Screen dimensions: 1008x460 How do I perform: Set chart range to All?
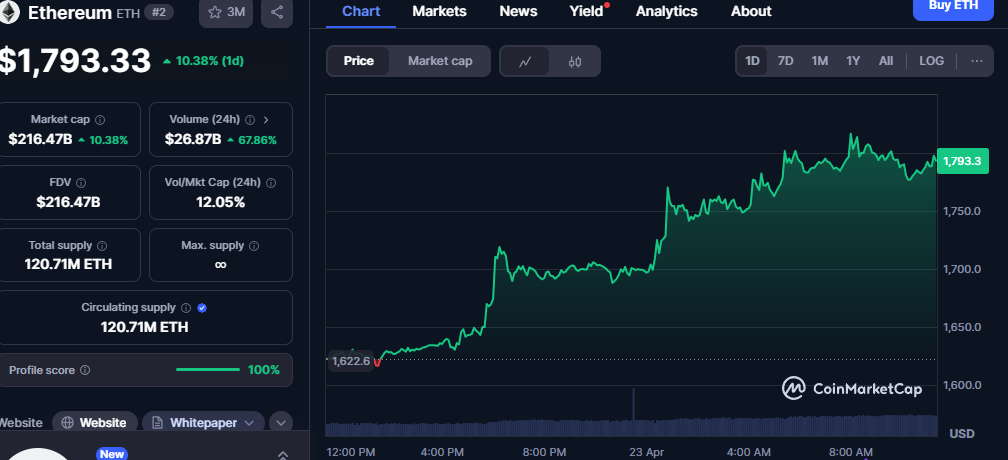click(x=886, y=61)
